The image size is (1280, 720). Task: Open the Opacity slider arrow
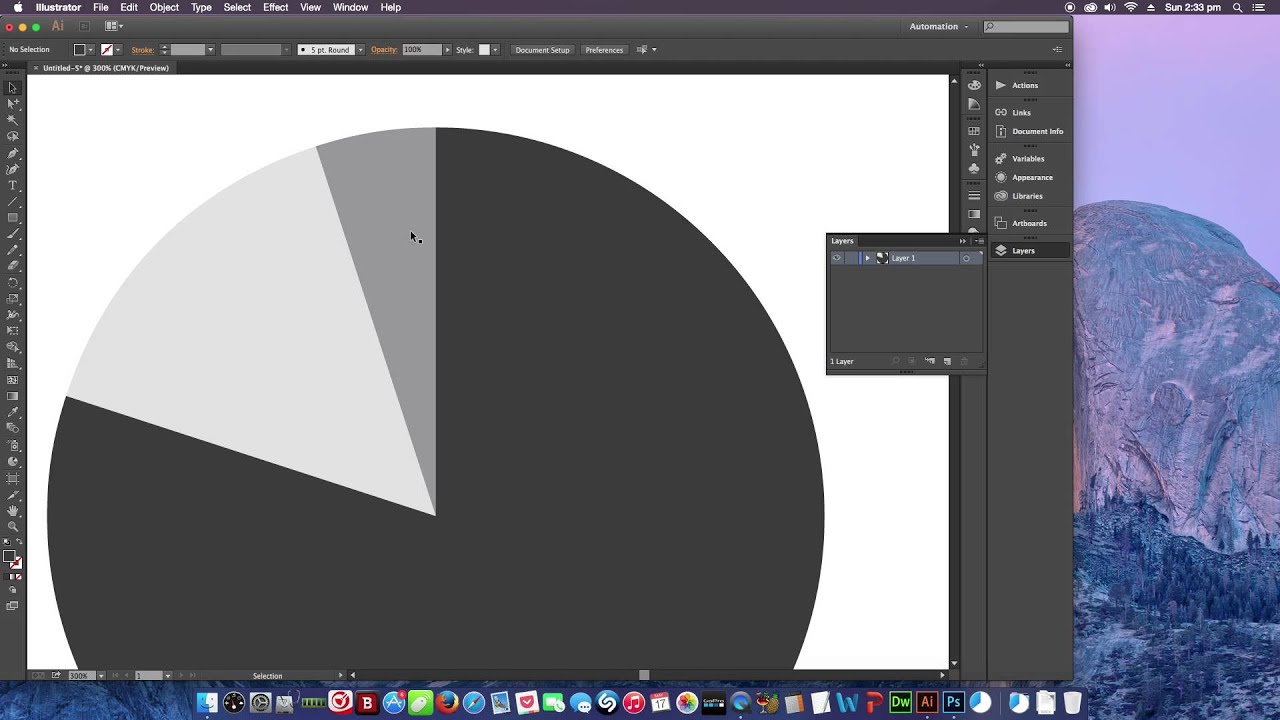pyautogui.click(x=447, y=50)
